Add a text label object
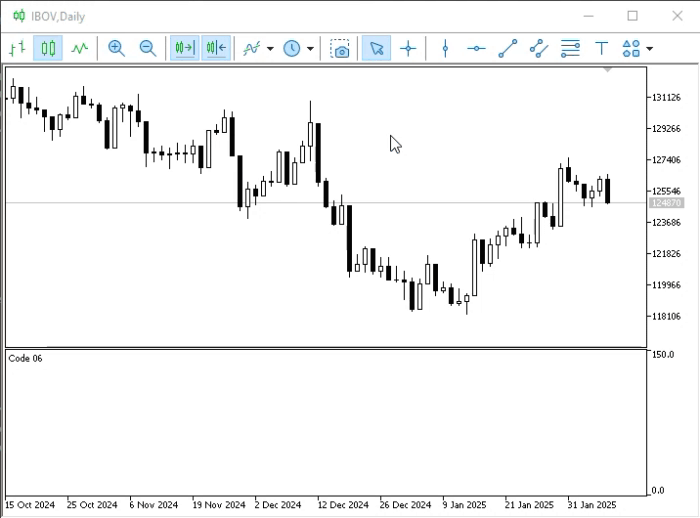This screenshot has height=518, width=700. [601, 48]
